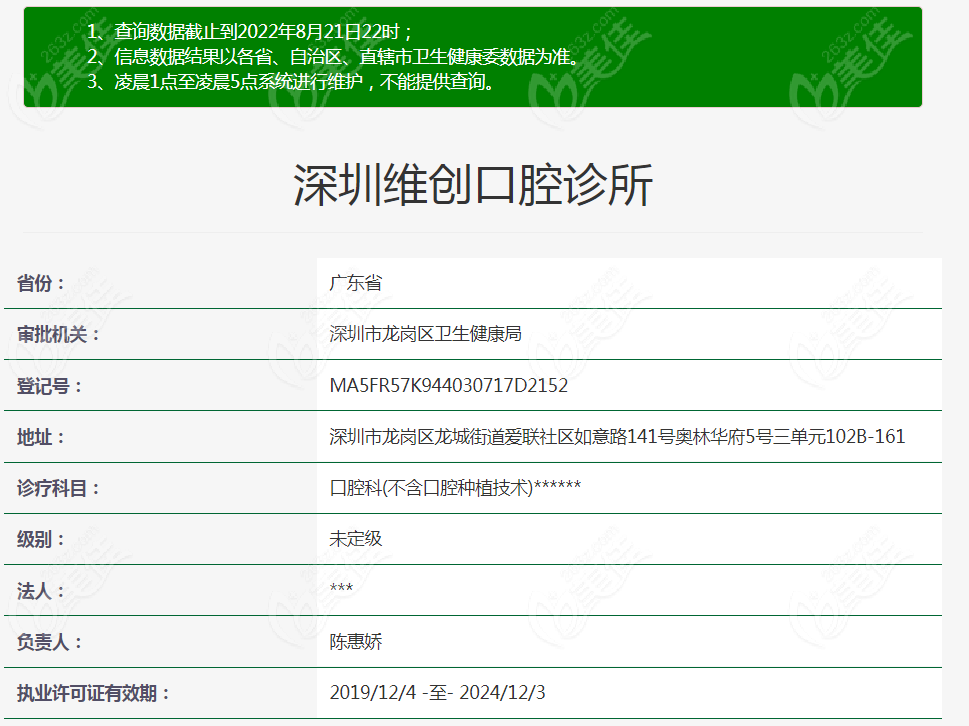Click the 法人 label
The width and height of the screenshot is (969, 726).
pyautogui.click(x=41, y=591)
